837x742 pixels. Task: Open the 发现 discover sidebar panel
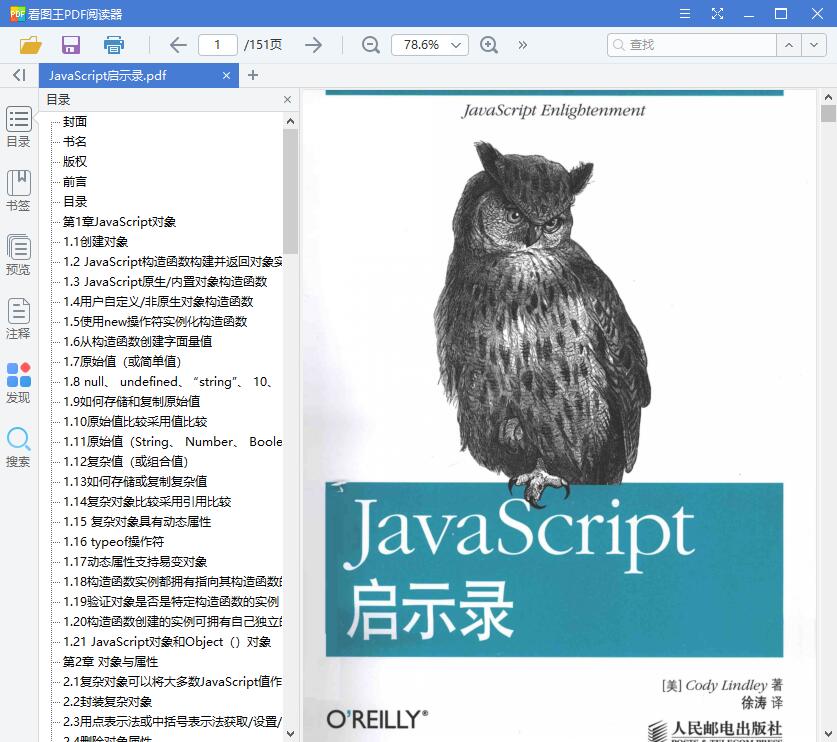pyautogui.click(x=19, y=383)
